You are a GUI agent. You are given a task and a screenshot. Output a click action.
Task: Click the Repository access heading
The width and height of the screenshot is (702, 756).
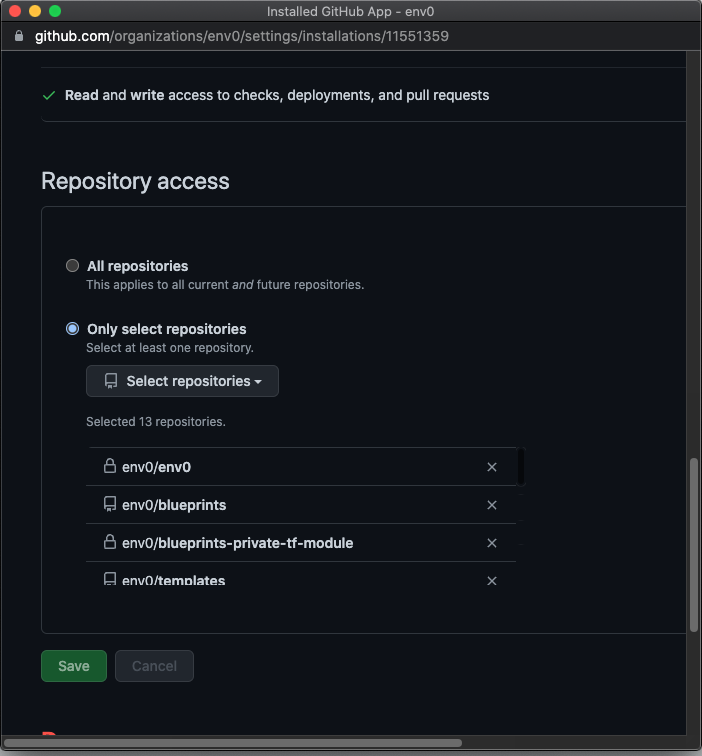(x=135, y=182)
